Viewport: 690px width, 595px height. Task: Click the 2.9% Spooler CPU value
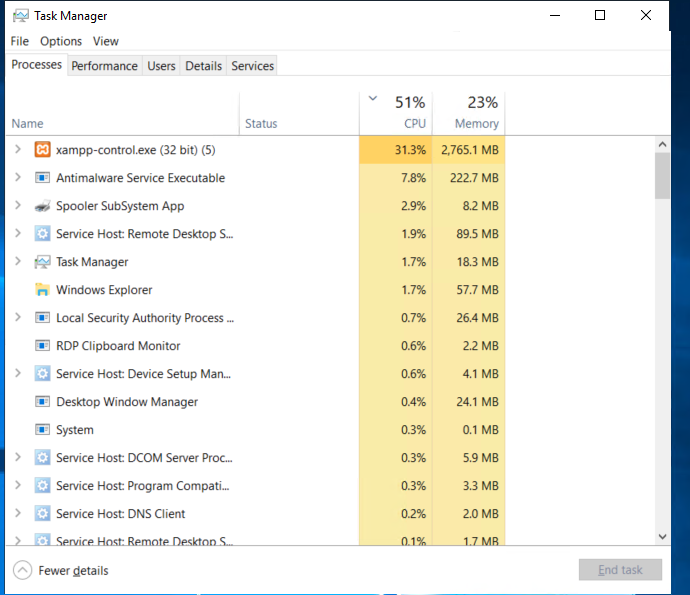tap(414, 206)
